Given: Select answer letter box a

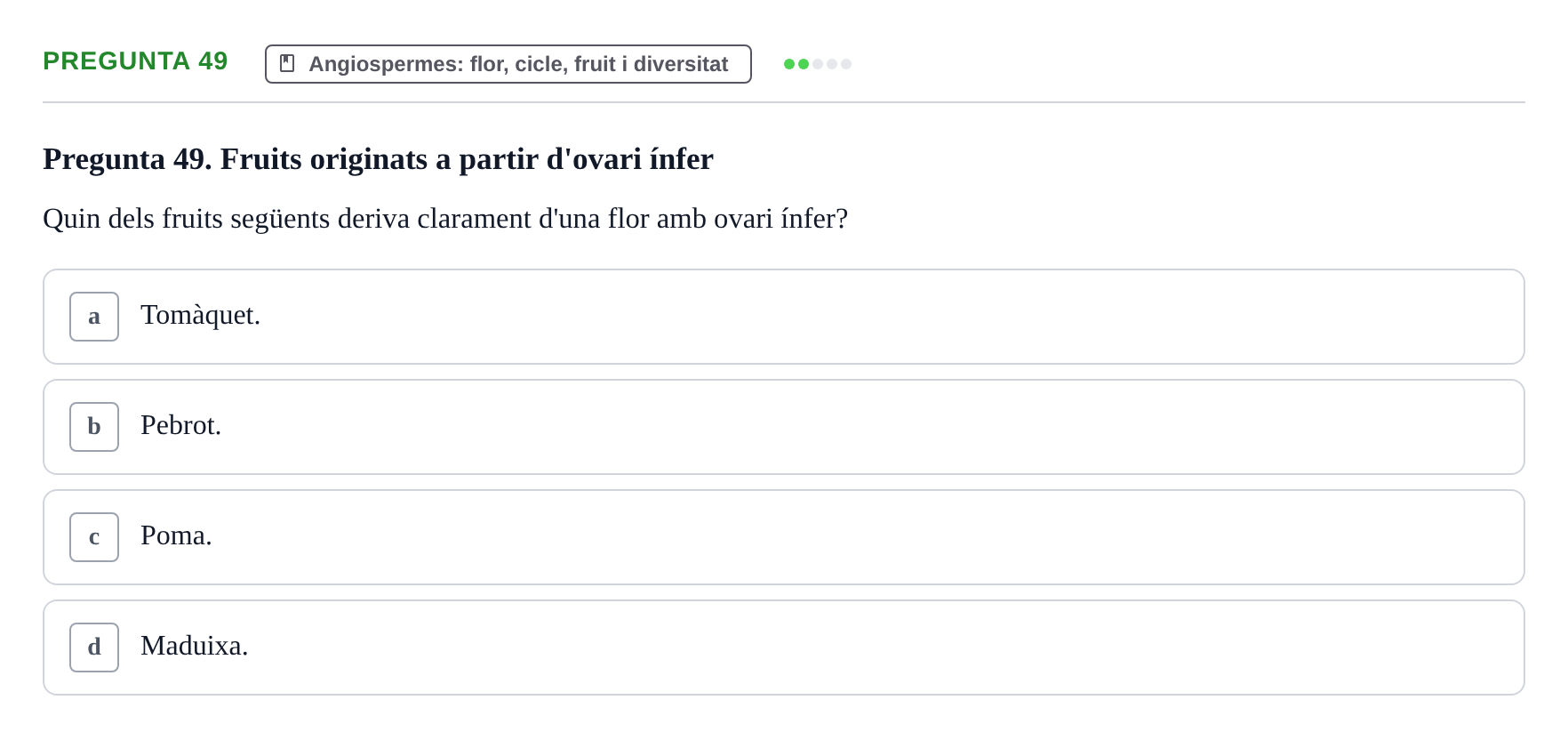Looking at the screenshot, I should [94, 317].
